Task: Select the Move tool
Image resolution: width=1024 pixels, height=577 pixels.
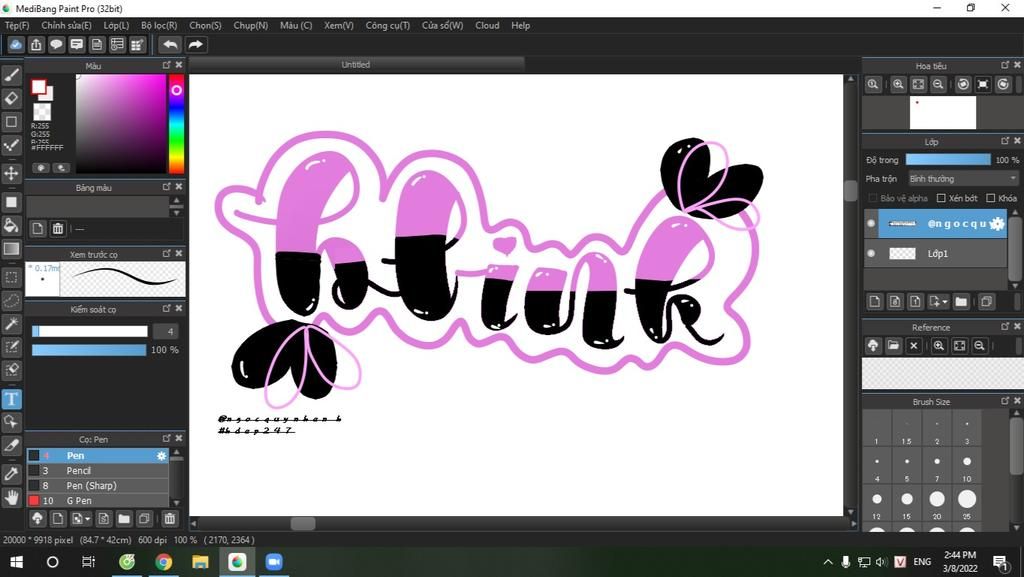Action: click(x=11, y=174)
